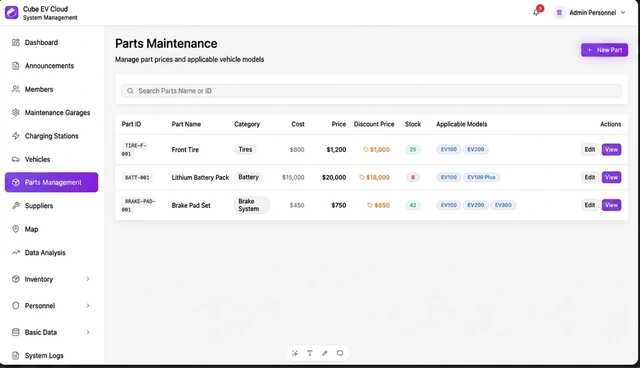This screenshot has height=368, width=640.
Task: View the Front Tire part
Action: pyautogui.click(x=611, y=150)
